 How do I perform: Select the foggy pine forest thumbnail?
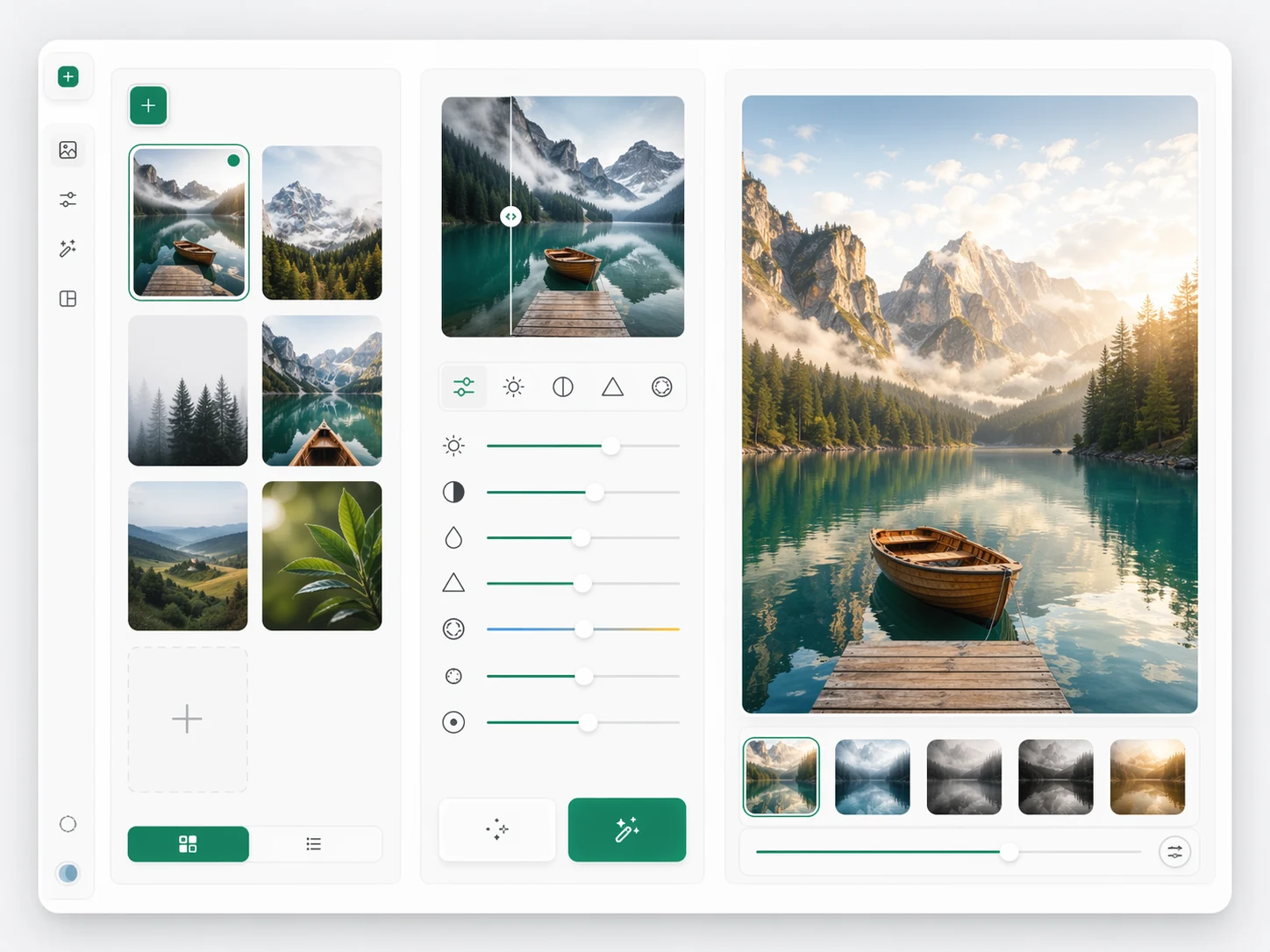pyautogui.click(x=188, y=390)
